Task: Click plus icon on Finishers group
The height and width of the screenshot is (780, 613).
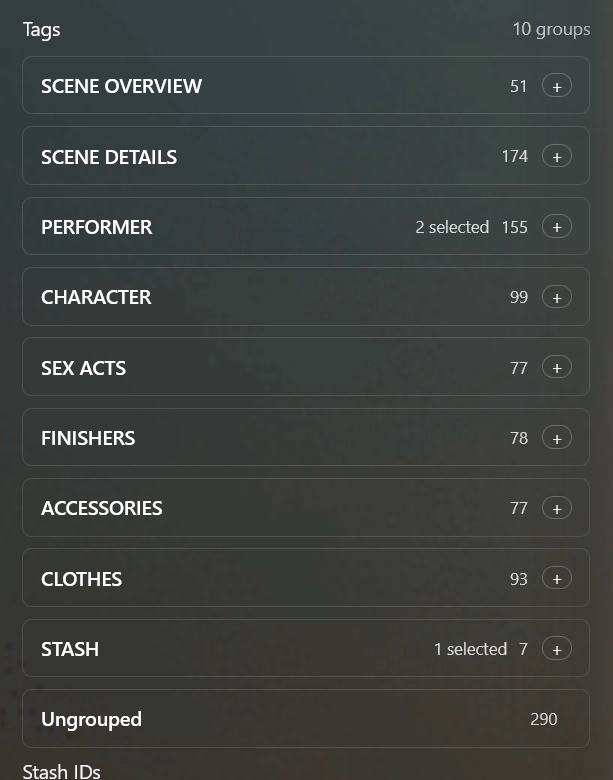Action: click(x=557, y=438)
